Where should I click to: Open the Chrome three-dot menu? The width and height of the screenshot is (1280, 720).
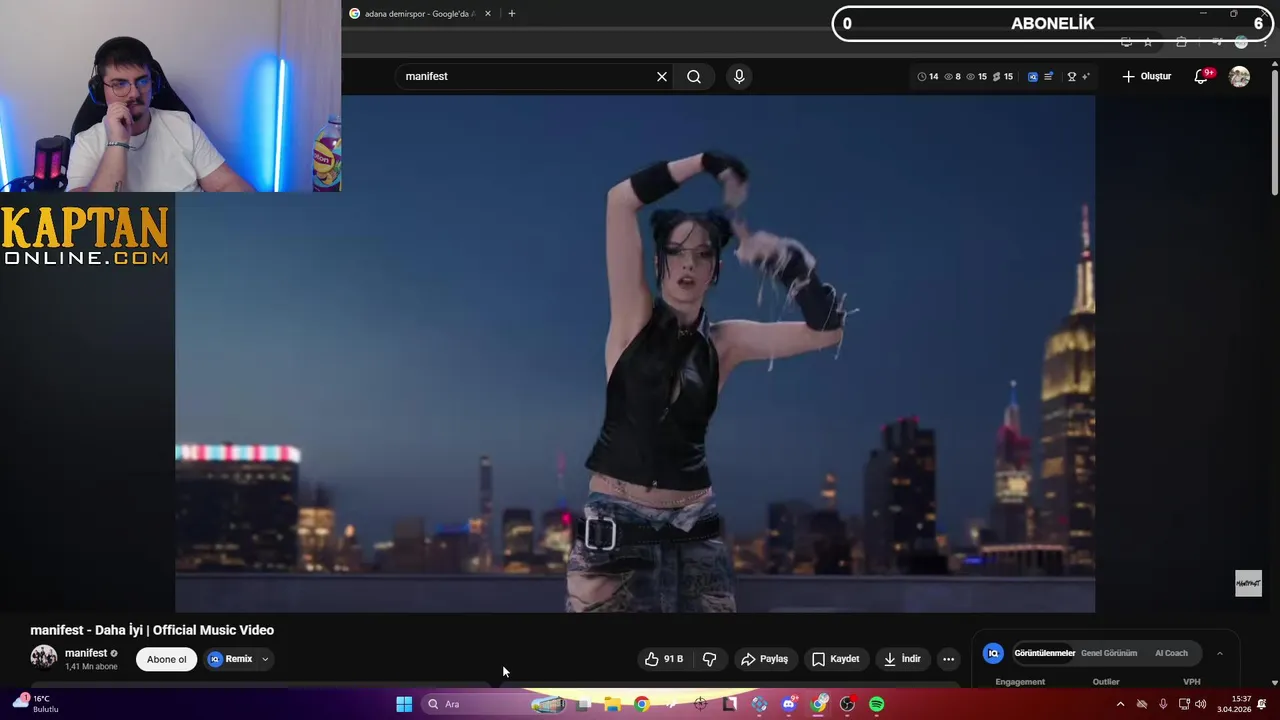pos(1266,42)
